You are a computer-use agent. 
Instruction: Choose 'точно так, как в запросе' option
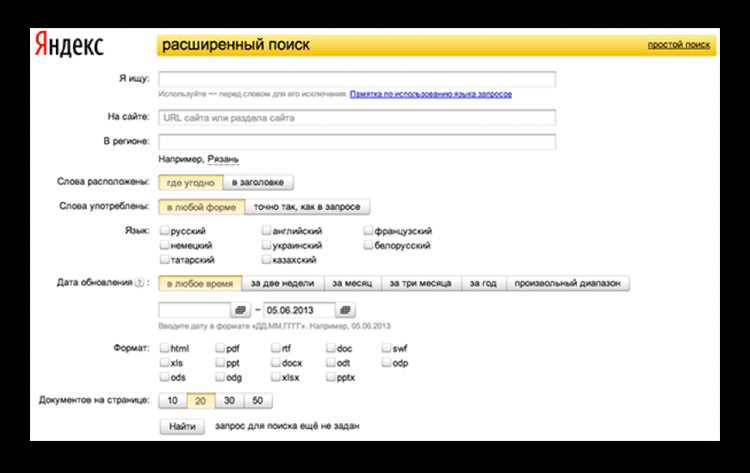point(307,207)
